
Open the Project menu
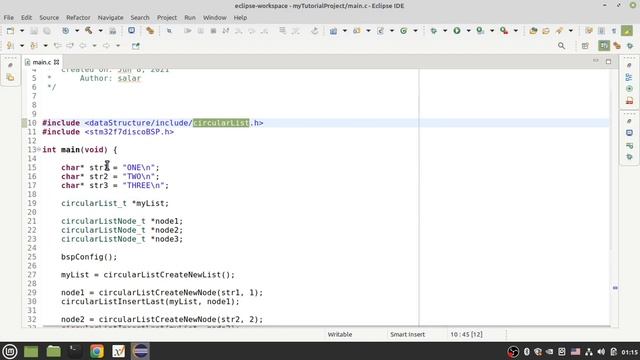tap(167, 18)
